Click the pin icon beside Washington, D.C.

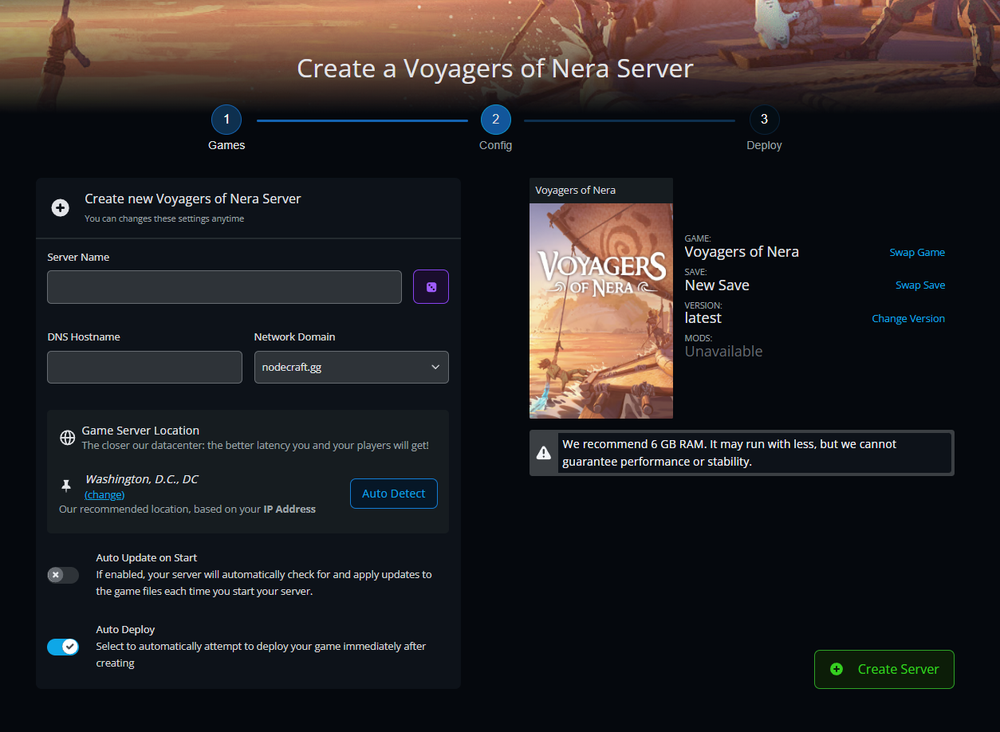[66, 486]
